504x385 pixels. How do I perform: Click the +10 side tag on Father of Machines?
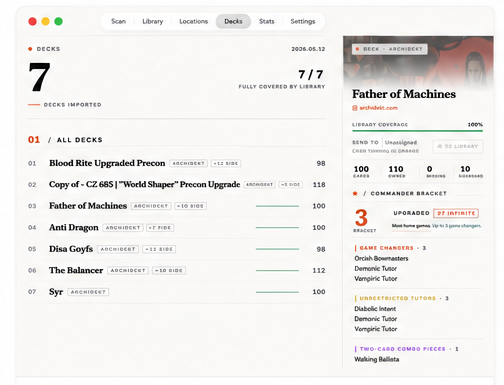point(190,206)
